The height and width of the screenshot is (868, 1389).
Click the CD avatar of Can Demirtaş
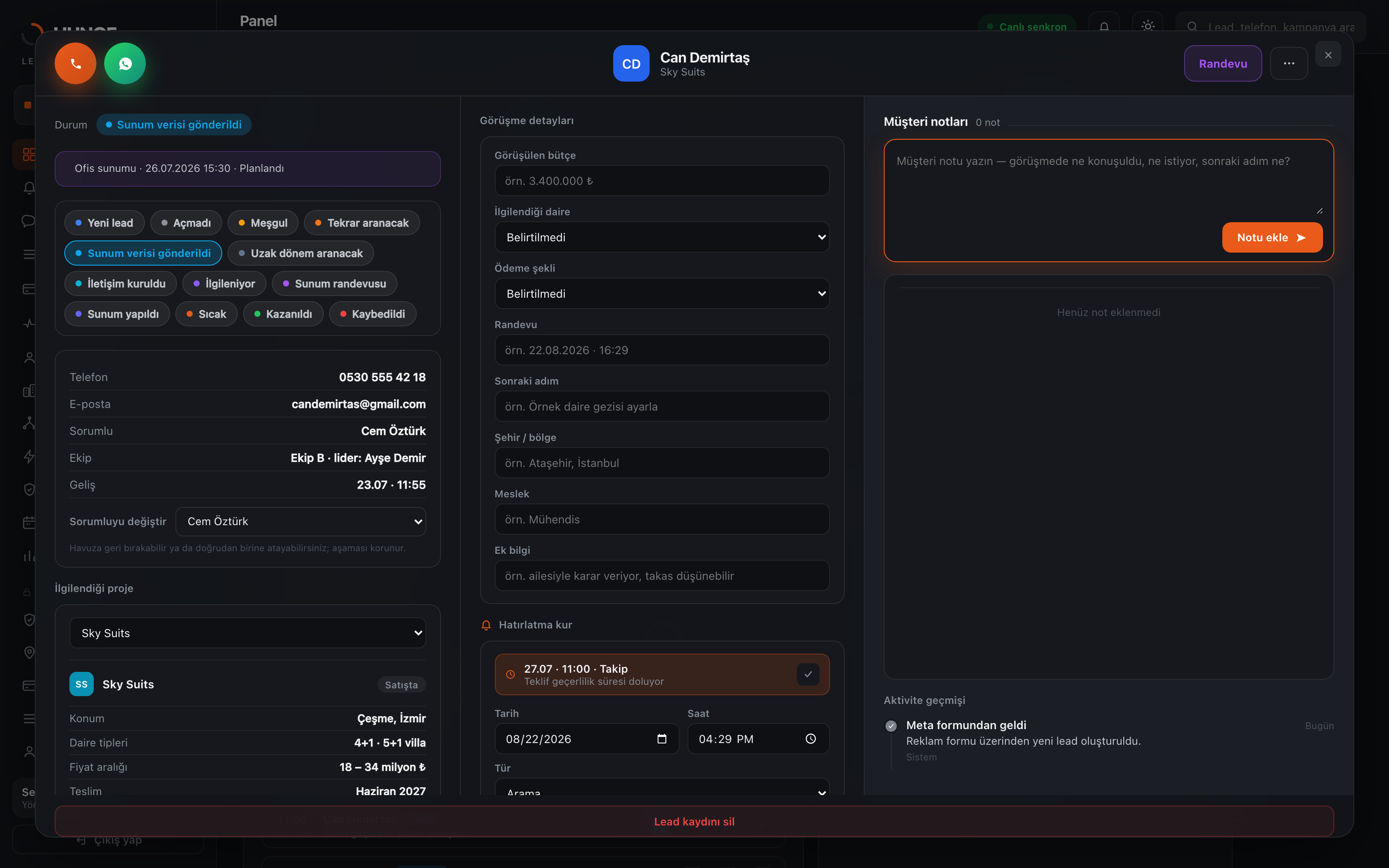[631, 63]
